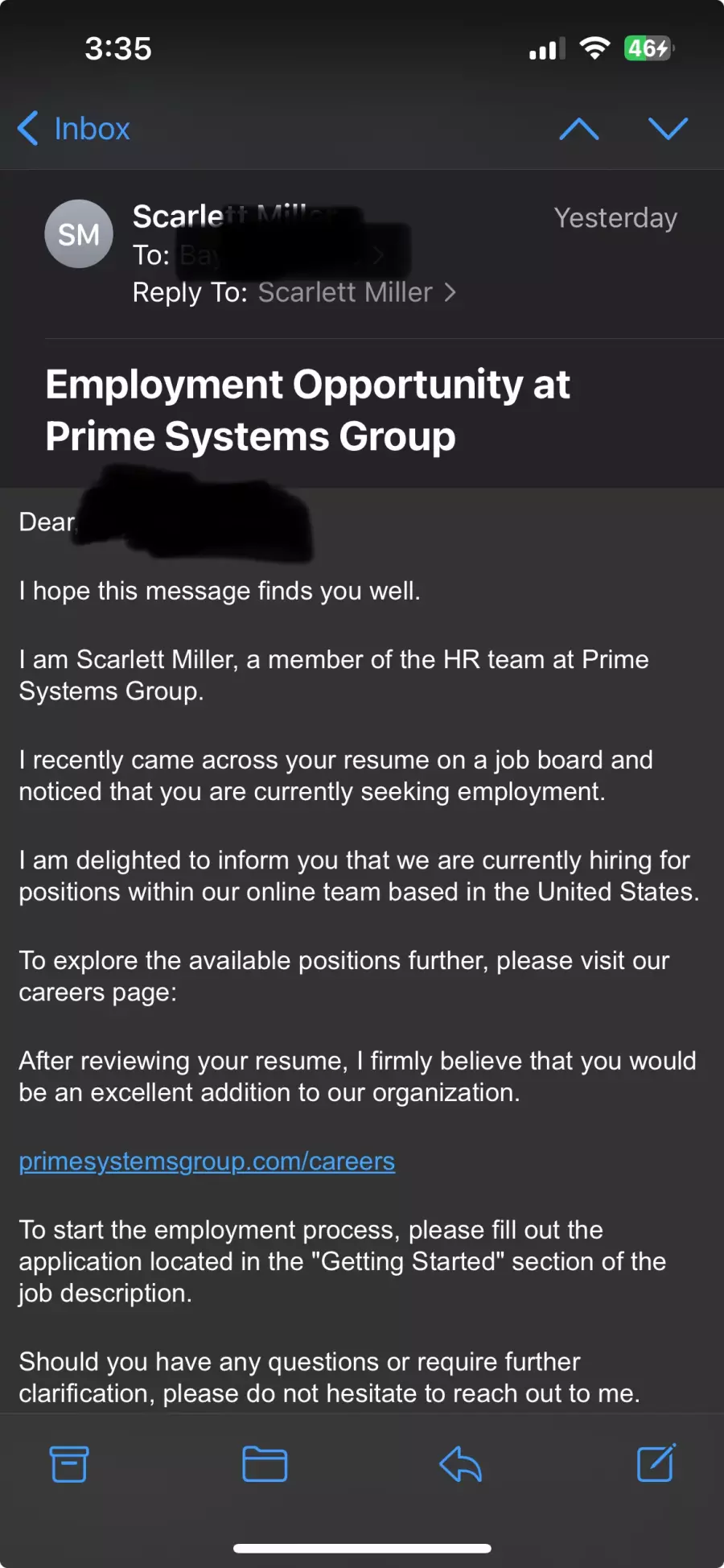The height and width of the screenshot is (1568, 724).
Task: Move message using the folder icon
Action: (x=265, y=1464)
